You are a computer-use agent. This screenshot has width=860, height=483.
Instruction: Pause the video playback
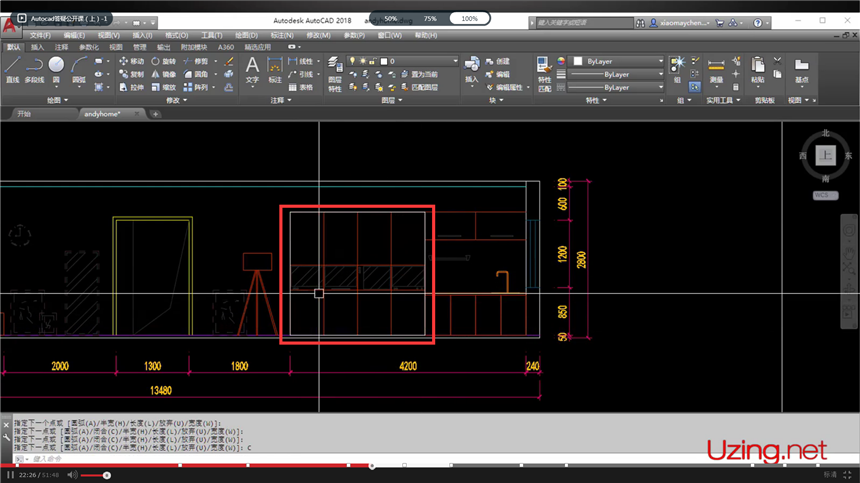[x=10, y=475]
